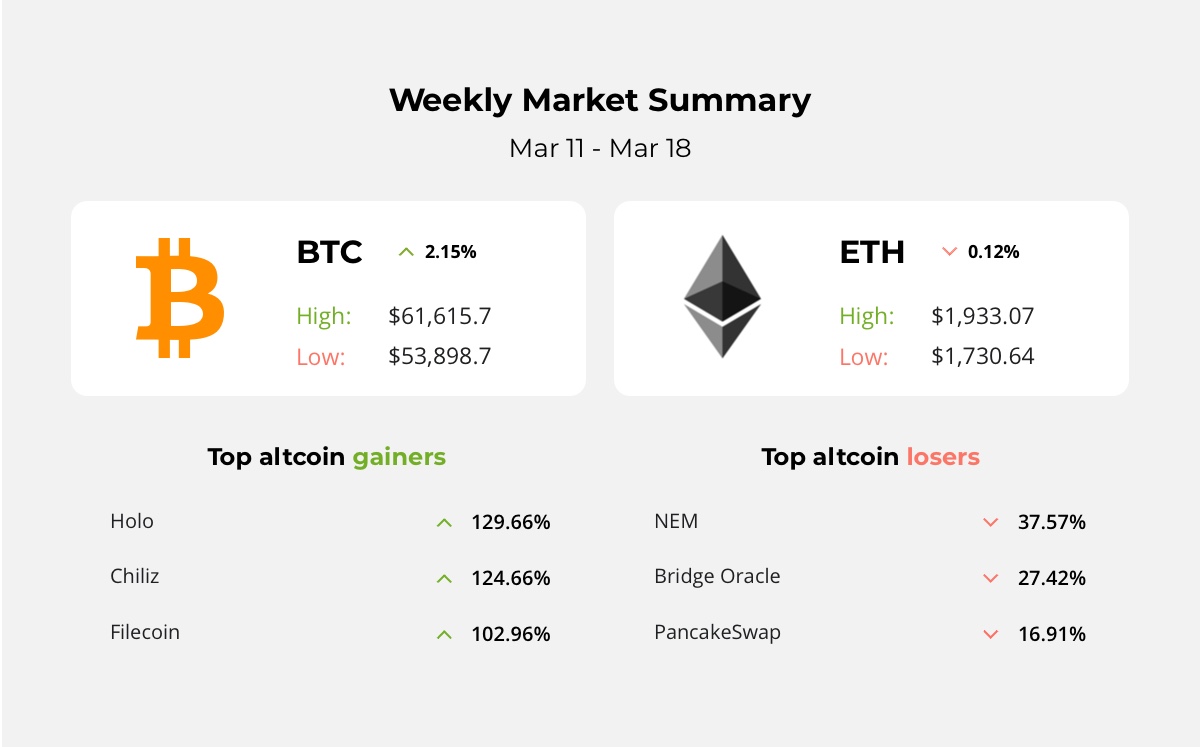Select the PancakeSwap loser name
Viewport: 1200px width, 747px height.
click(717, 632)
